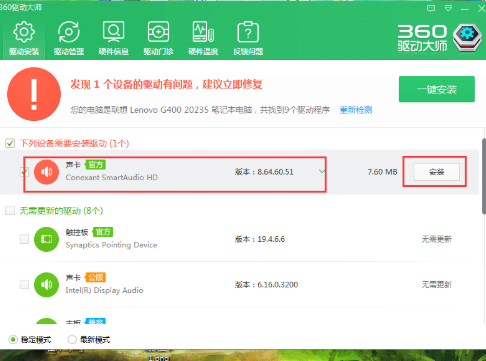Switch to 驱动管理 tab
This screenshot has width=486, height=361.
(69, 38)
